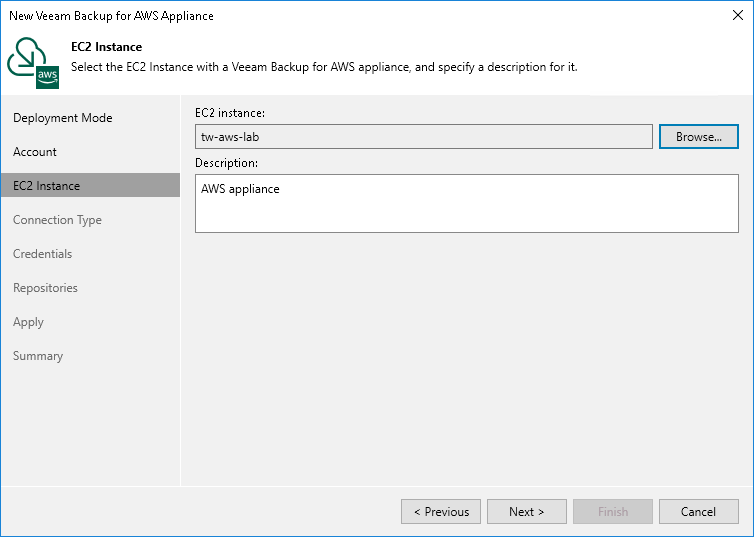754x537 pixels.
Task: Click the "Description:" field label
Action: [229, 162]
